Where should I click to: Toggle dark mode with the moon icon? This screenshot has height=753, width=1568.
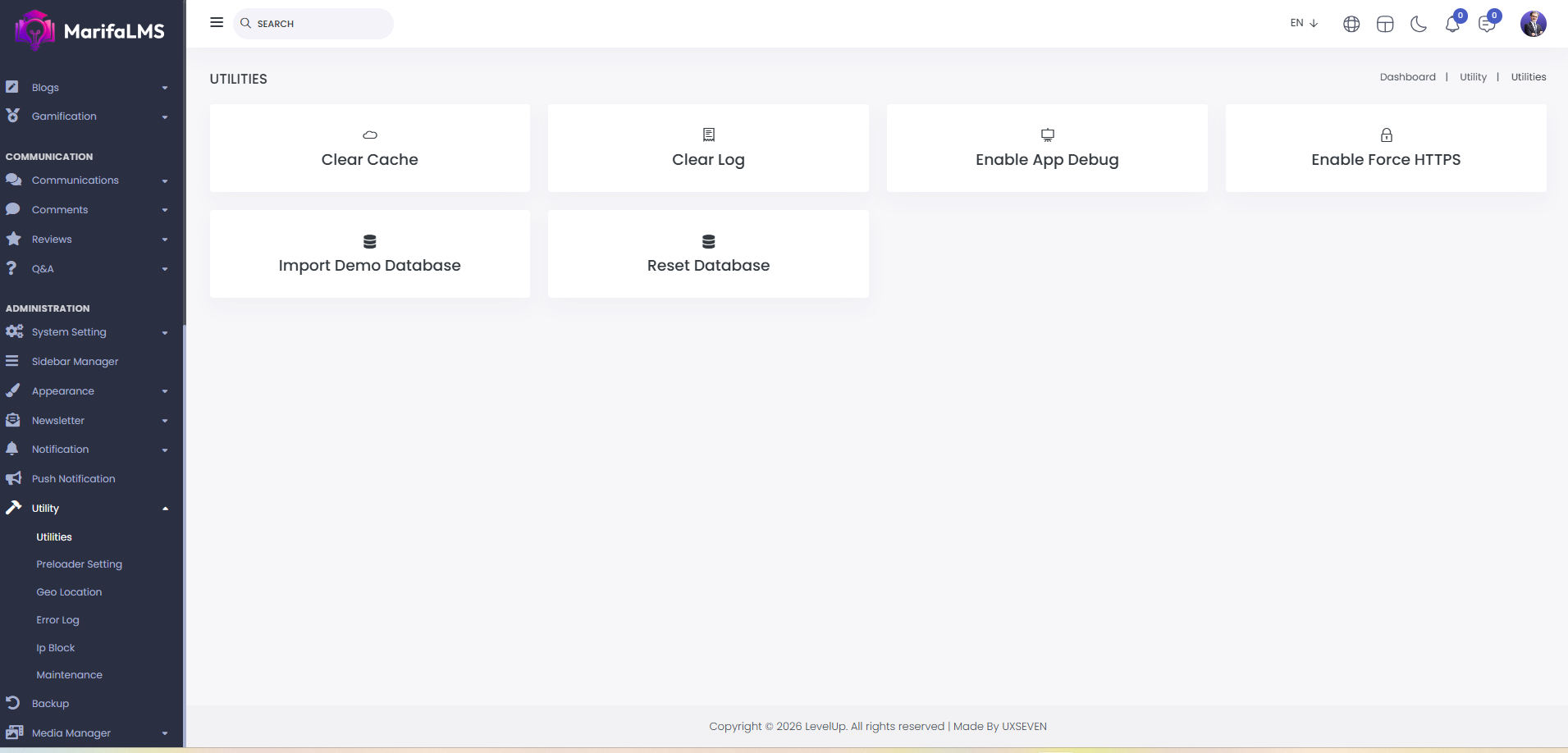[1418, 24]
